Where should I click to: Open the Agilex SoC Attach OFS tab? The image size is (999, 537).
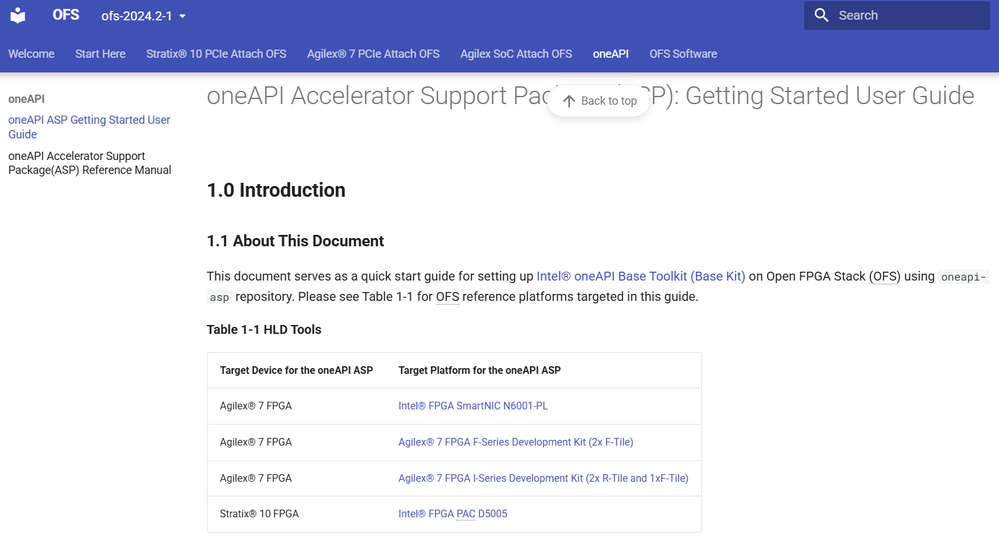click(x=516, y=54)
